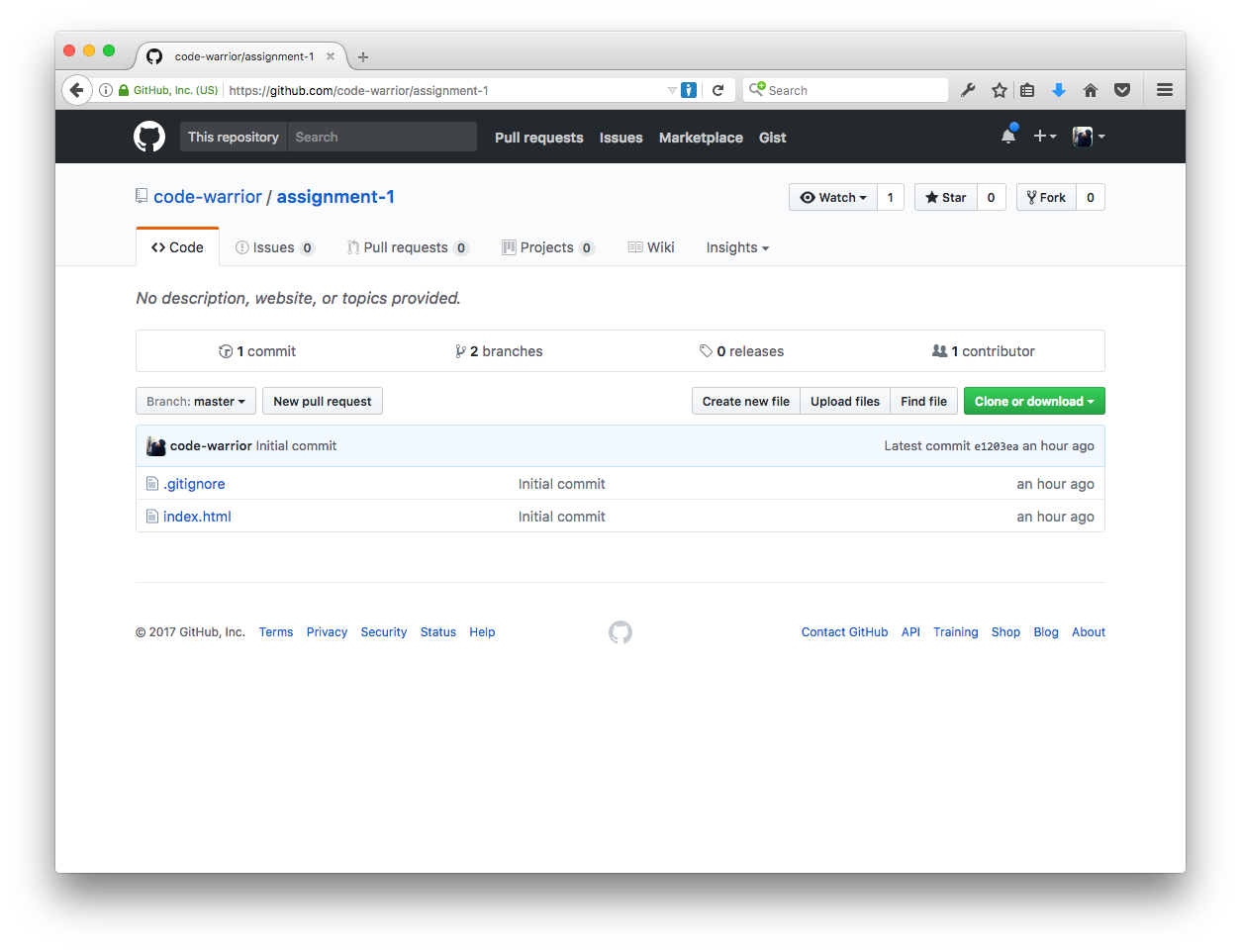Open the index.html file
The image size is (1241, 952).
coord(197,517)
